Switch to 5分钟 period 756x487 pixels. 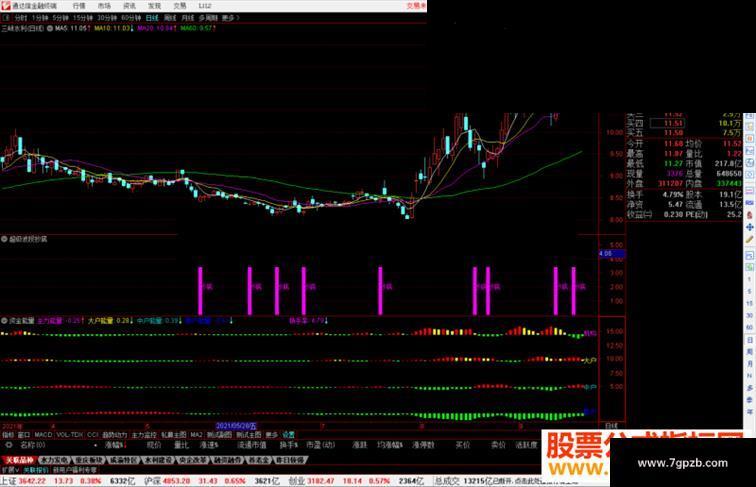60,18
